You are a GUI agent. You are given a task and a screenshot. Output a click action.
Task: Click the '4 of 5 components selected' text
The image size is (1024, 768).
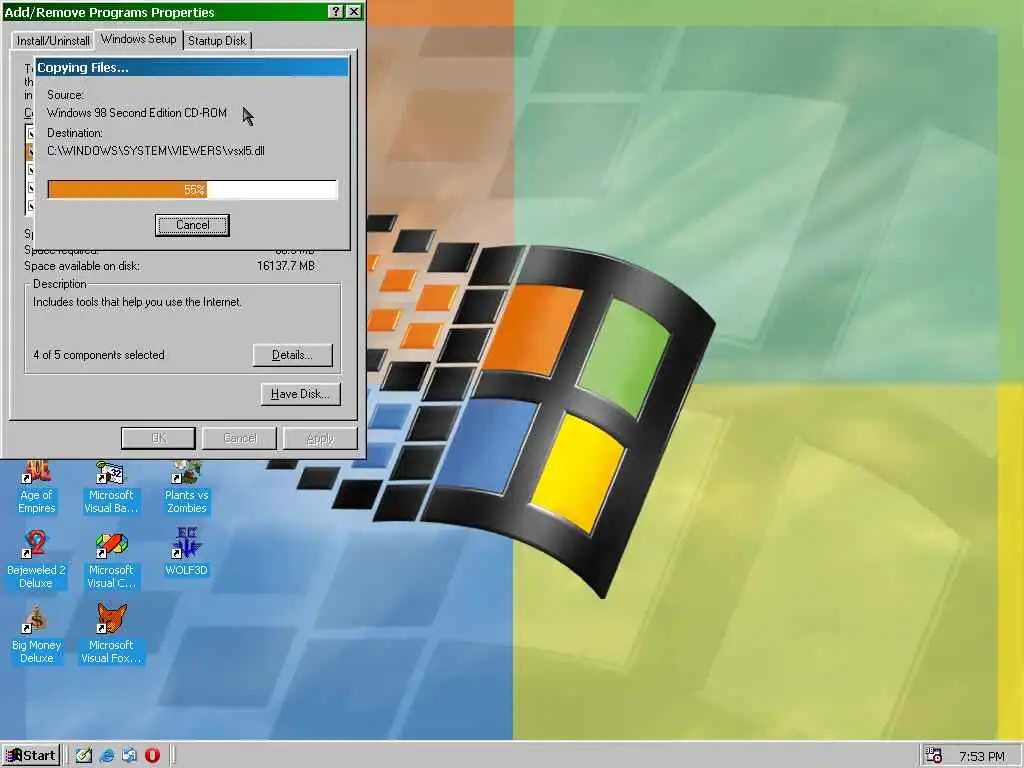point(99,355)
